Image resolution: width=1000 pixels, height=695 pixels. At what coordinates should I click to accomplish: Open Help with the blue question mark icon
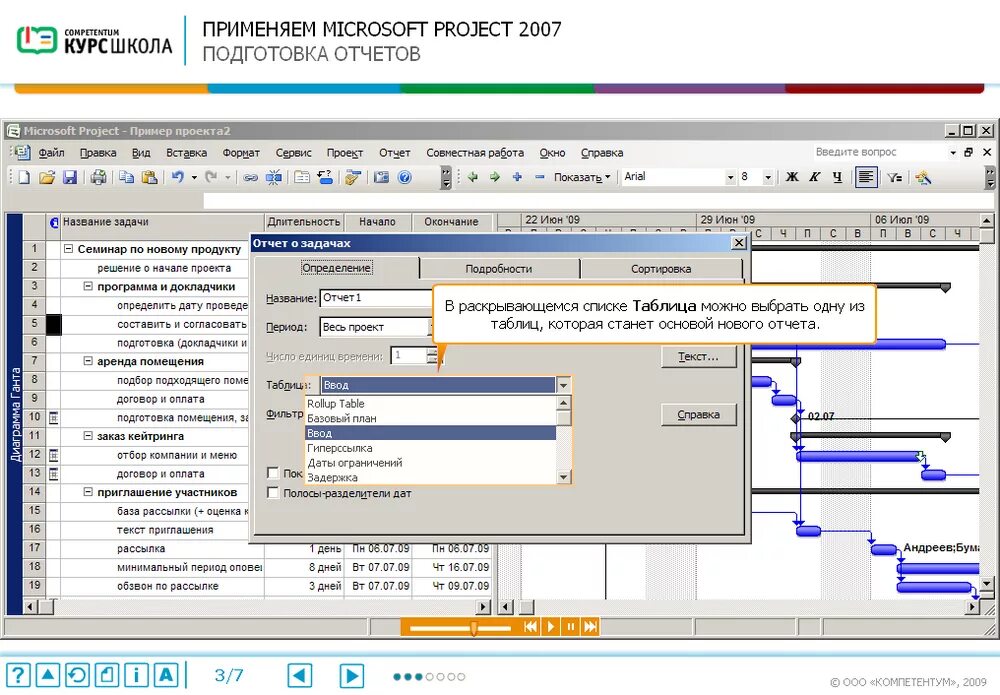point(404,177)
